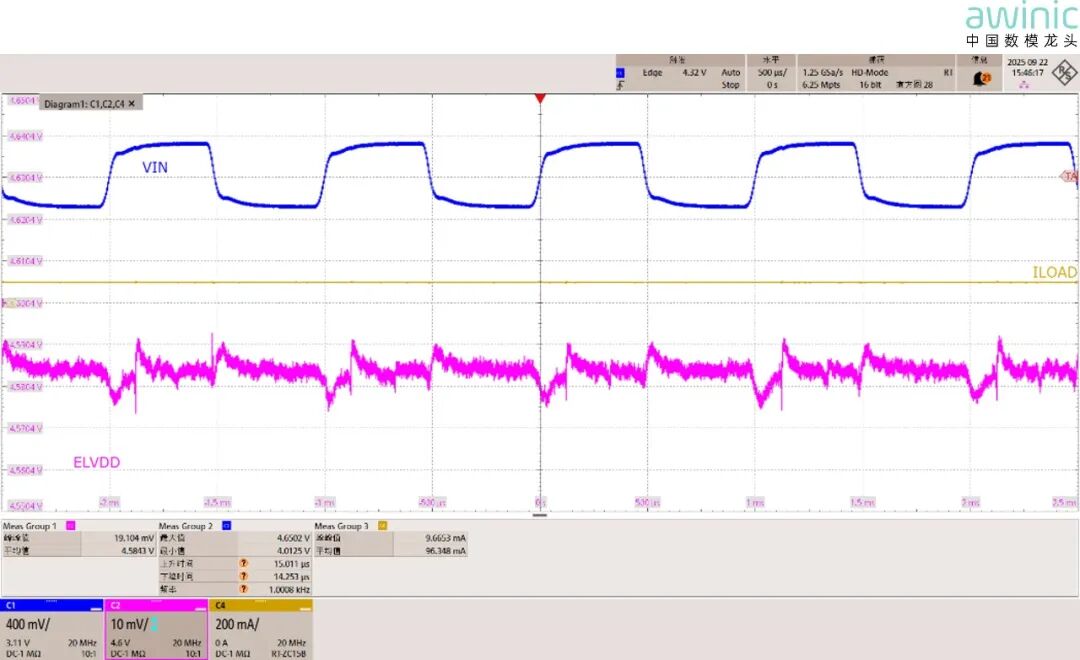Click the magenta Meas Group 1 source swatch
Image resolution: width=1080 pixels, height=660 pixels.
[70, 526]
